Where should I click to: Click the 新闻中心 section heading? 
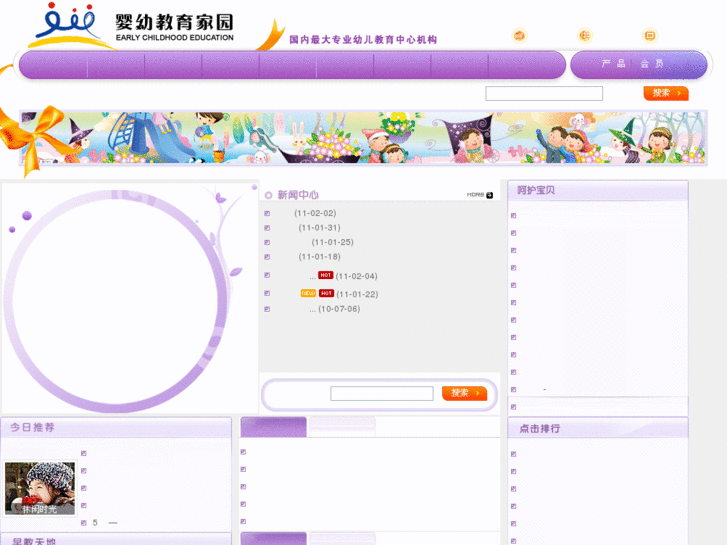coord(298,195)
